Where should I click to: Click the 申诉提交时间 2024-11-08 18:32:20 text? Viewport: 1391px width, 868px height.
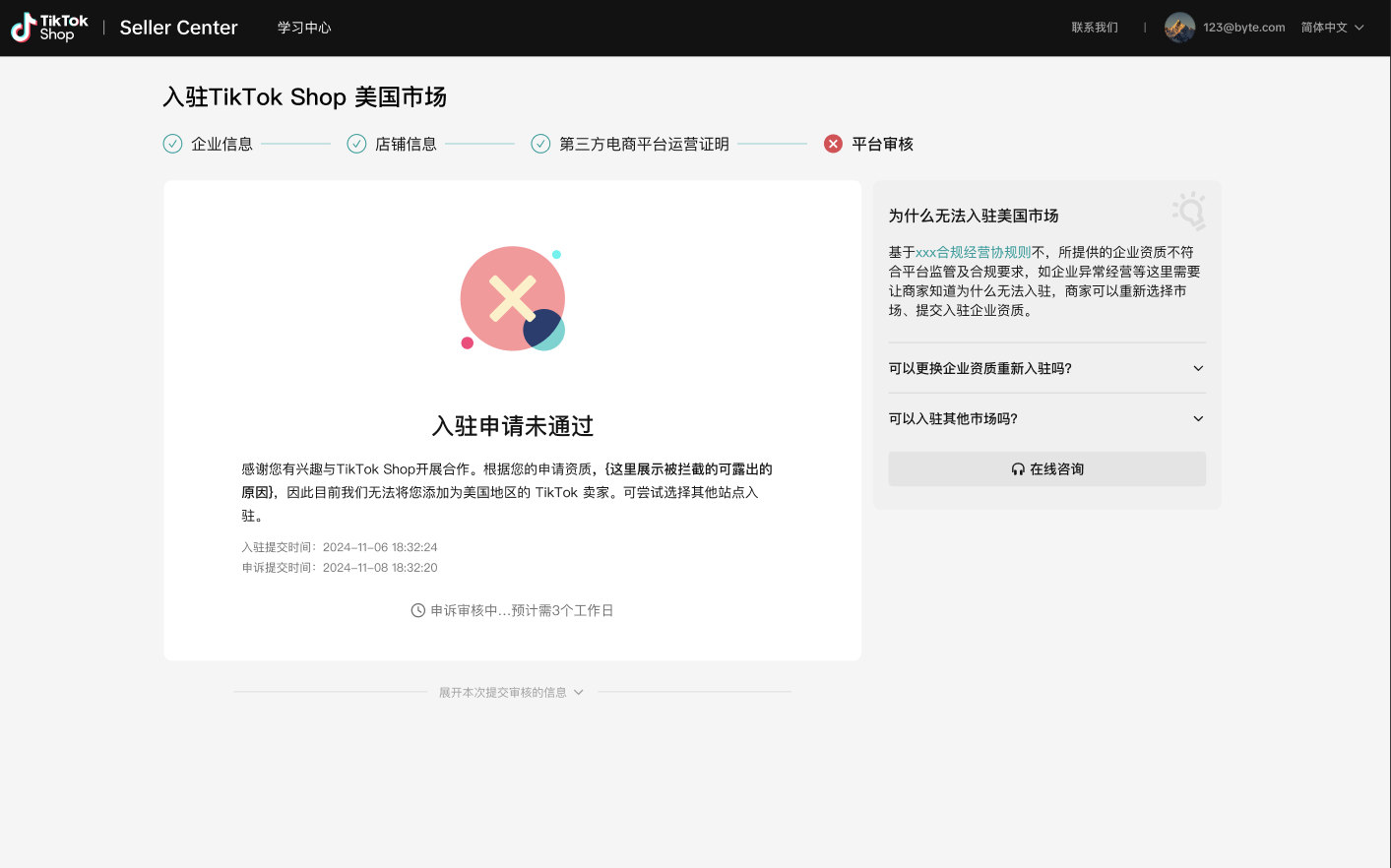pyautogui.click(x=340, y=568)
